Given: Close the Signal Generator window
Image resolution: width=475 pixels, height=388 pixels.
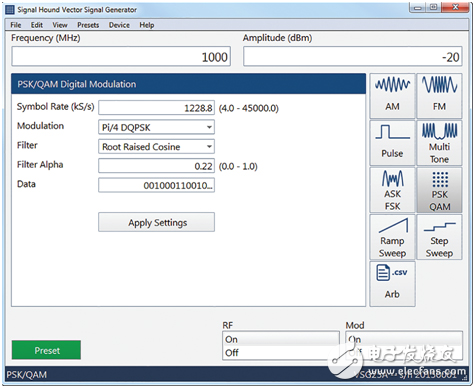Looking at the screenshot, I should click(456, 7).
